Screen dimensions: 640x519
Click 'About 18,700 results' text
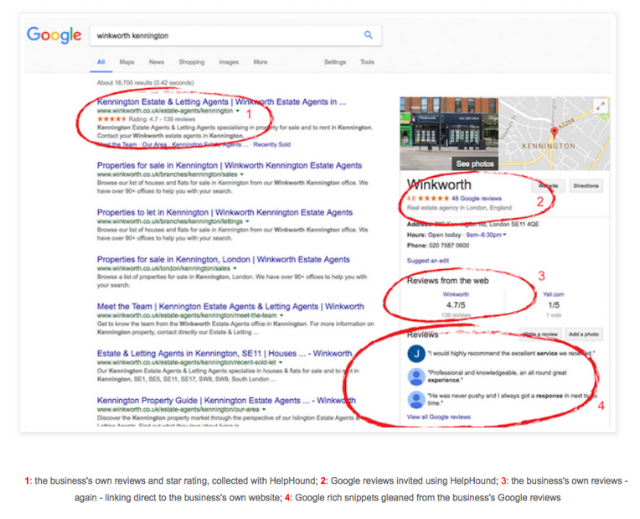145,83
